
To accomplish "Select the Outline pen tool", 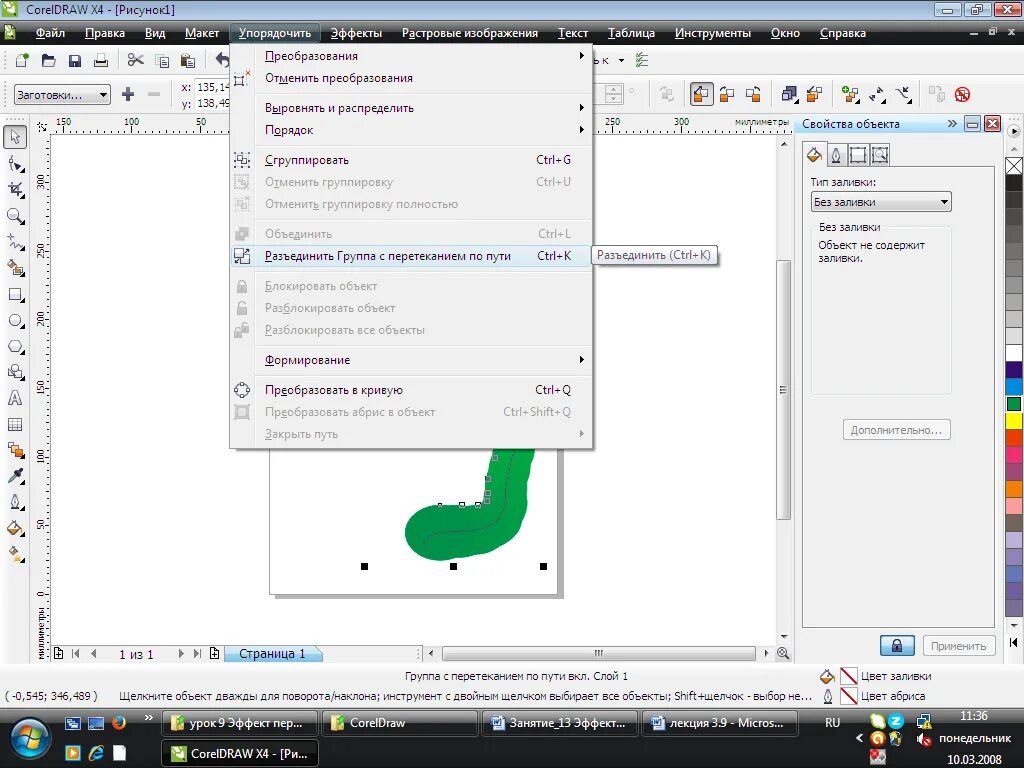I will tap(15, 502).
